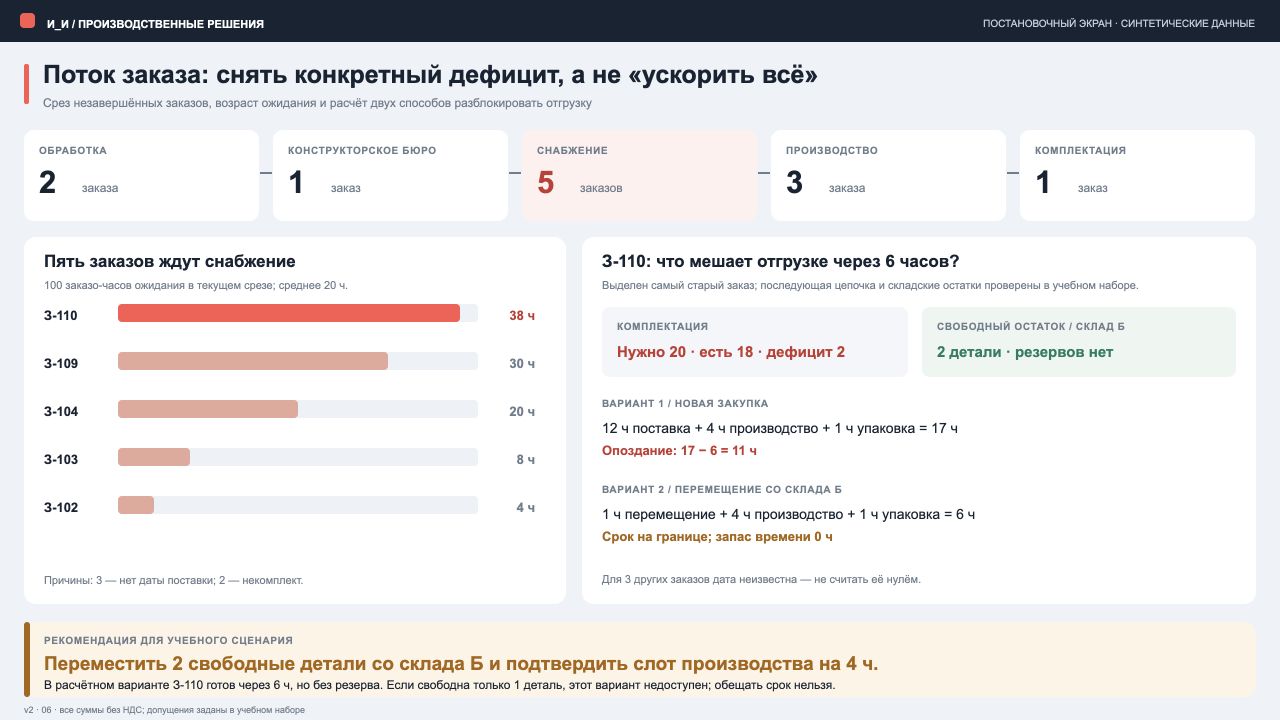1280x720 pixels.
Task: Click the red progress bar for З-110
Action: tap(289, 313)
